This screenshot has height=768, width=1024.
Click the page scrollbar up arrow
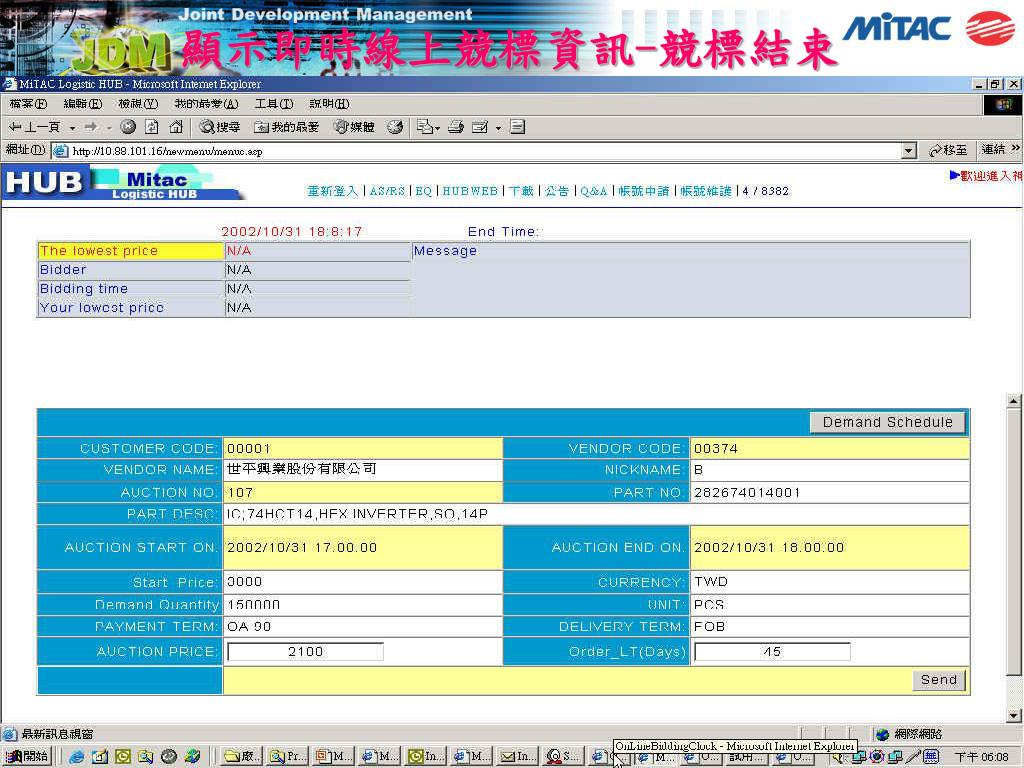(x=1014, y=400)
